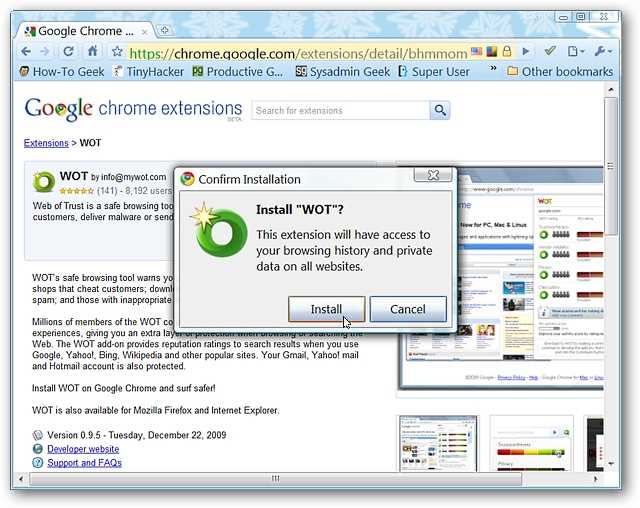
Task: Expand the hidden bookmarks chevron
Action: pos(493,68)
